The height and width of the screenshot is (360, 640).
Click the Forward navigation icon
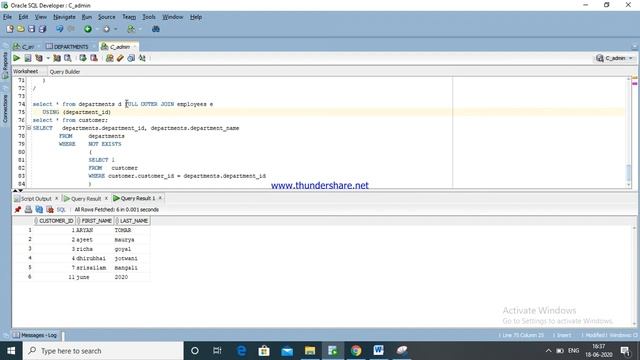click(x=107, y=29)
